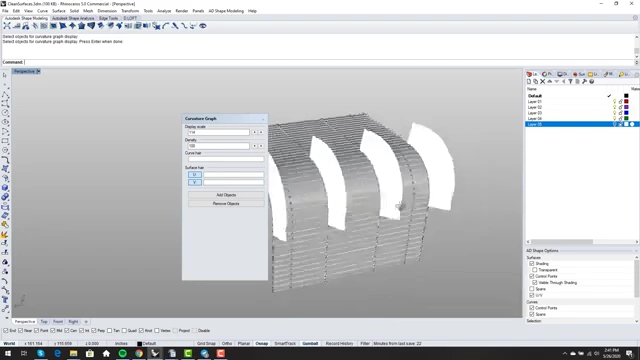Toggle Layer 02 visibility lightbulb
Image resolution: width=640 pixels, height=360 pixels.
click(x=614, y=107)
